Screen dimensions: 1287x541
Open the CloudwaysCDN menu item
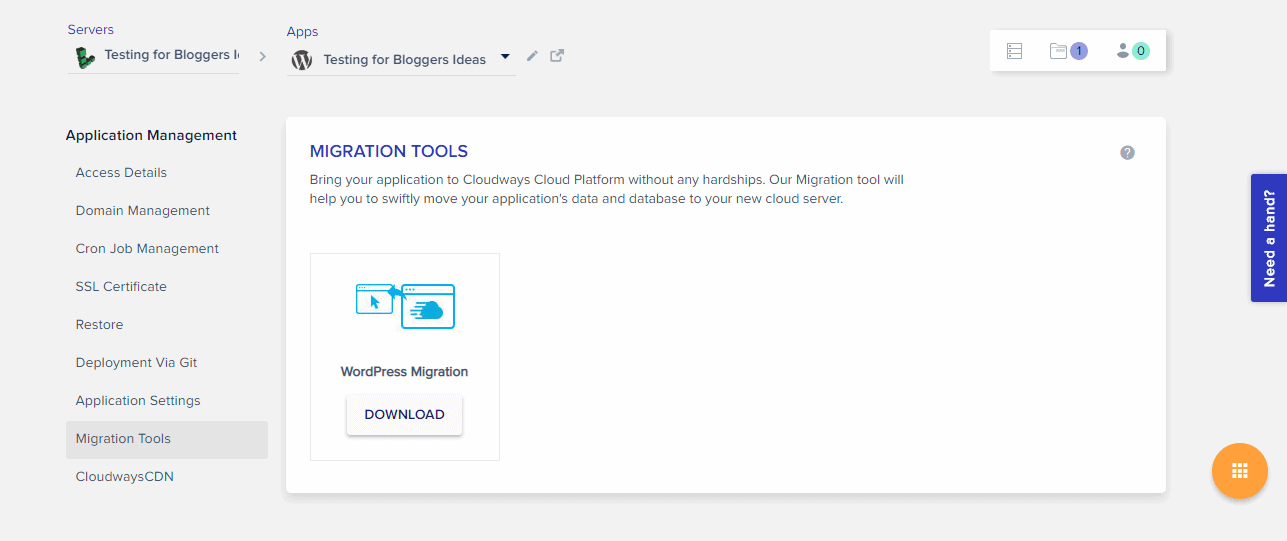(x=125, y=476)
